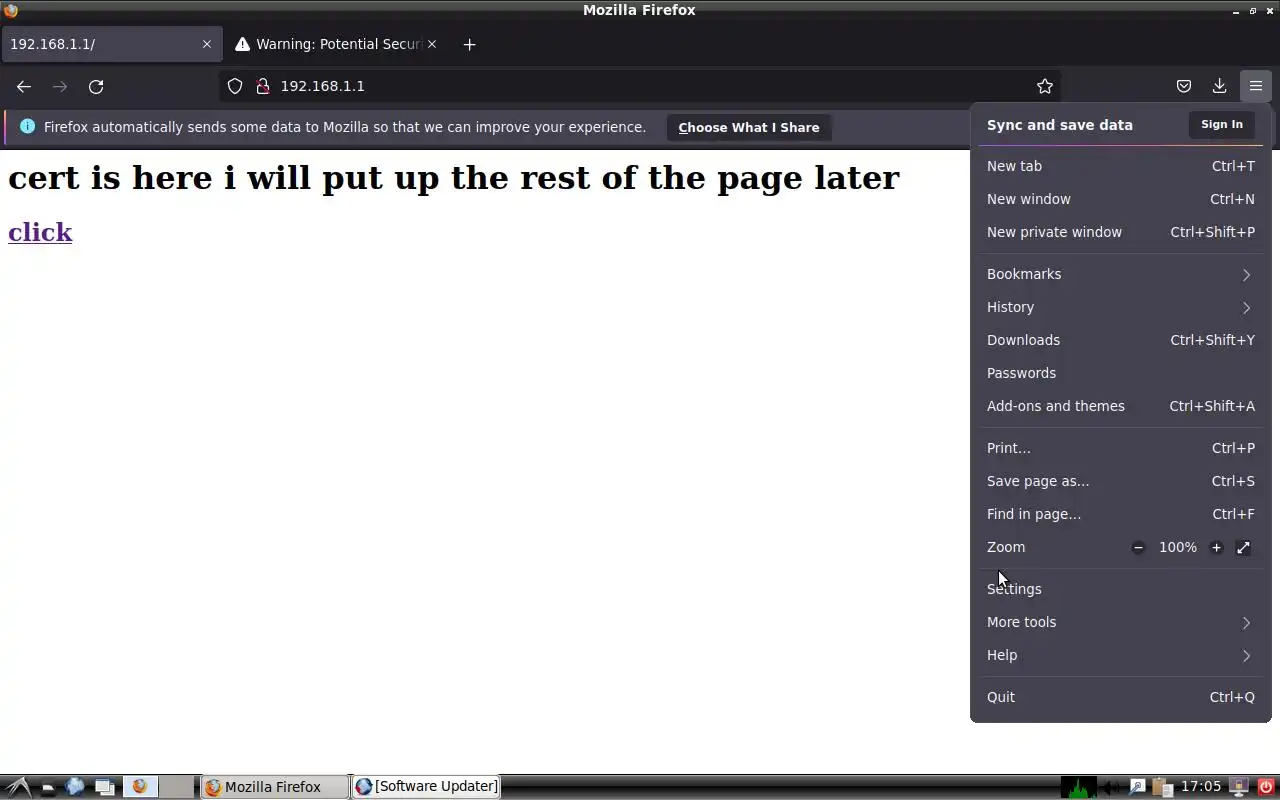
Task: Launch web browser globe icon in panel
Action: click(75, 787)
